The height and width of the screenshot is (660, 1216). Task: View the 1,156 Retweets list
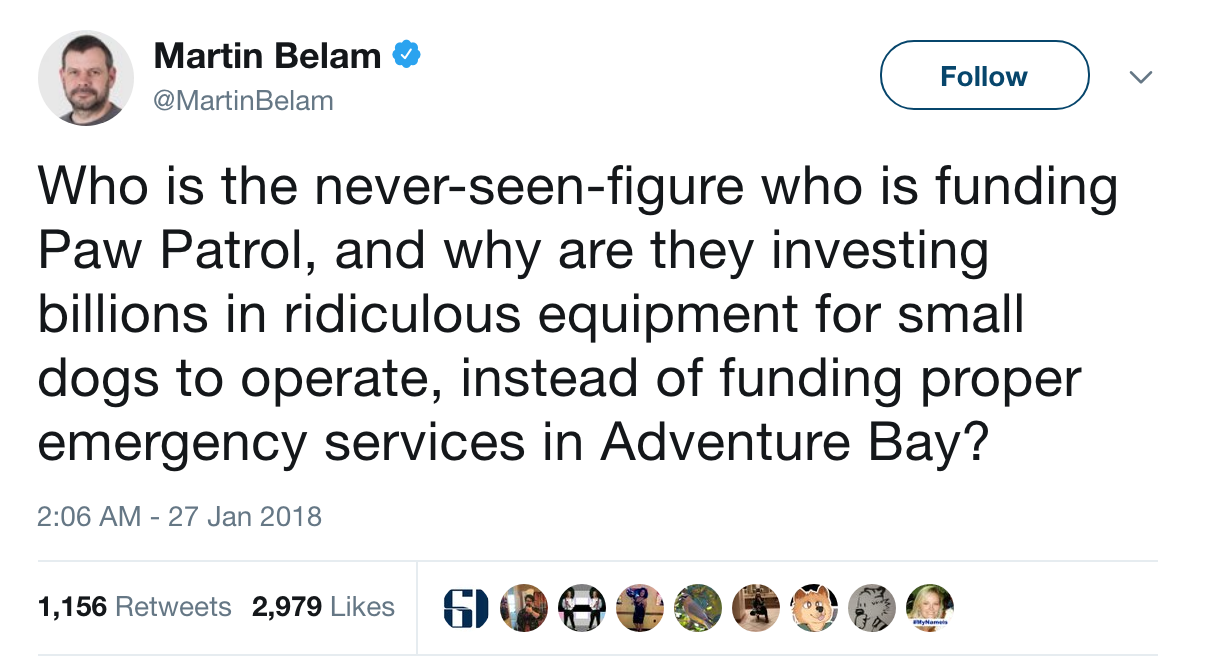[x=133, y=606]
